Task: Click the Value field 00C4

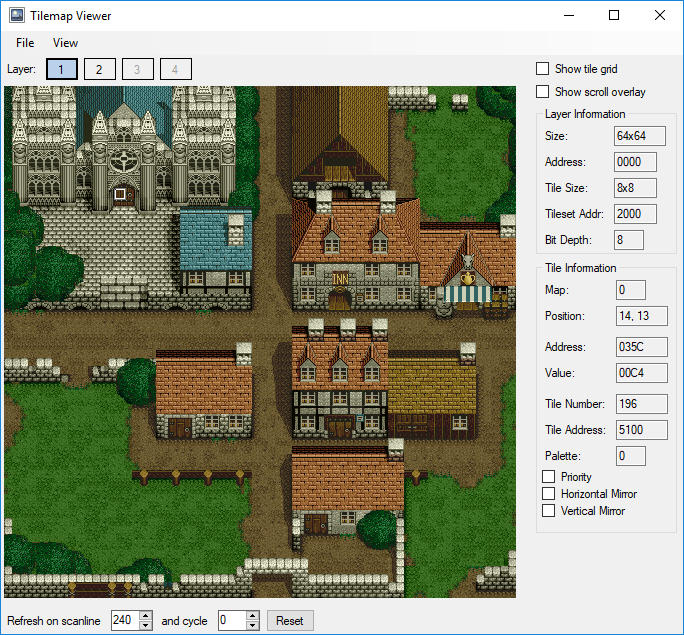Action: [x=642, y=373]
